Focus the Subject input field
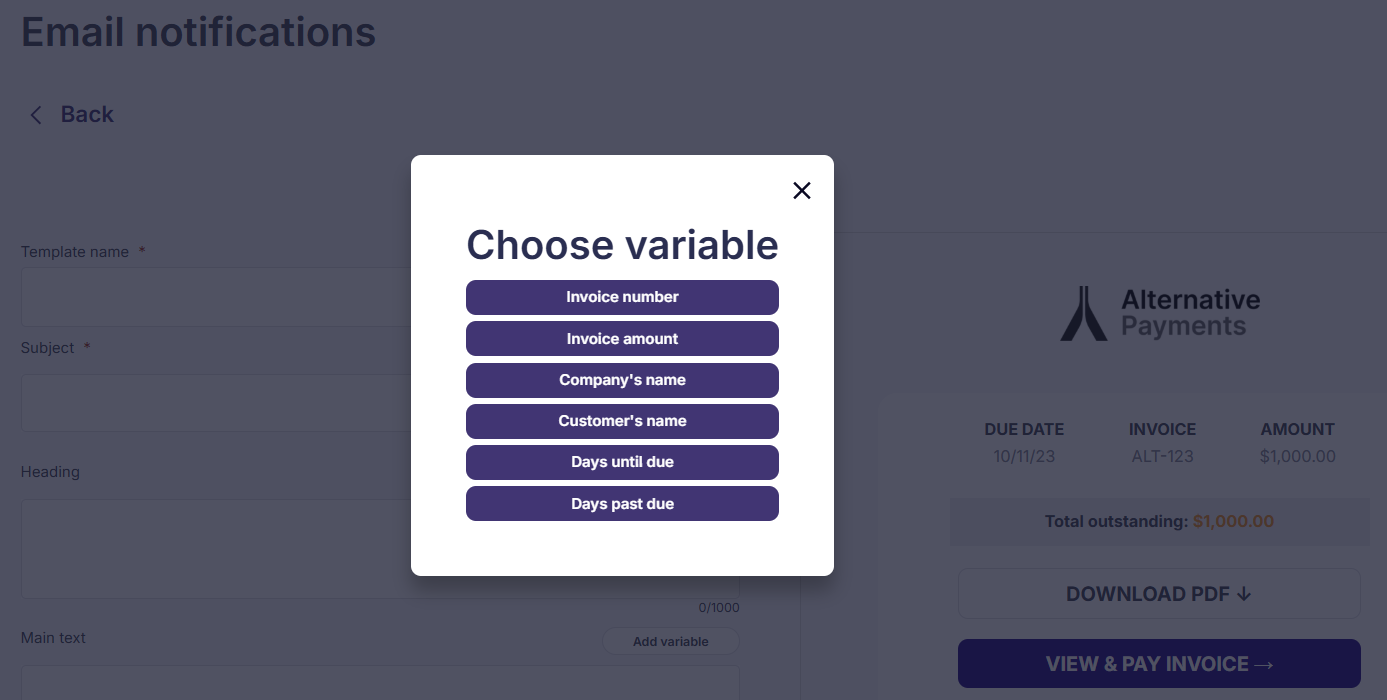1387x700 pixels. (216, 403)
